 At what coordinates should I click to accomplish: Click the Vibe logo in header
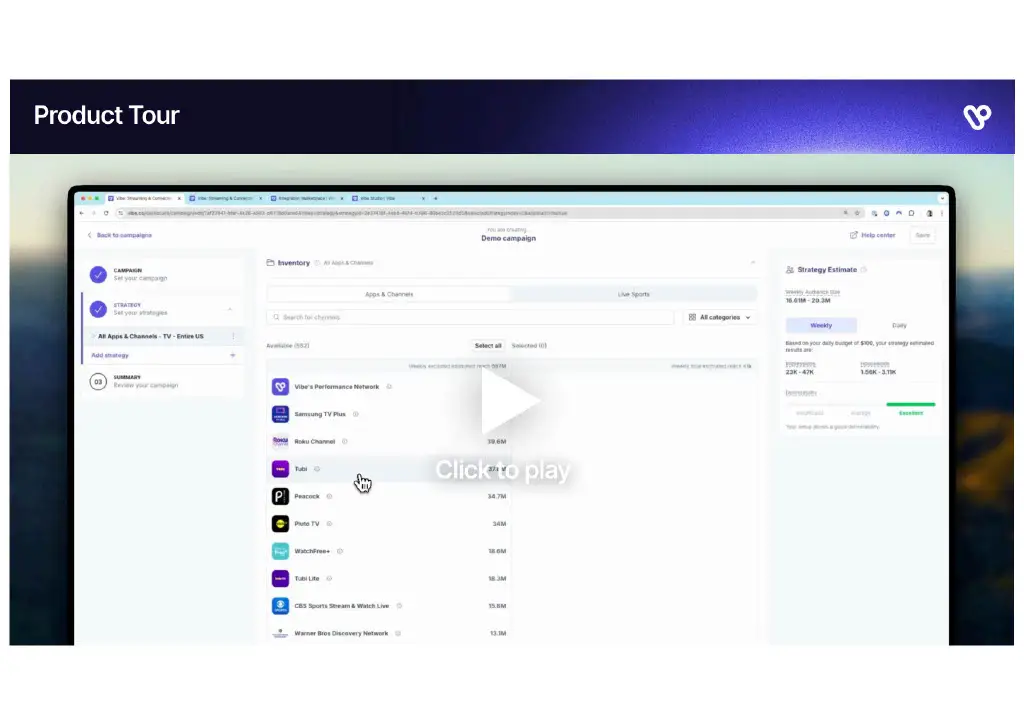click(x=976, y=117)
